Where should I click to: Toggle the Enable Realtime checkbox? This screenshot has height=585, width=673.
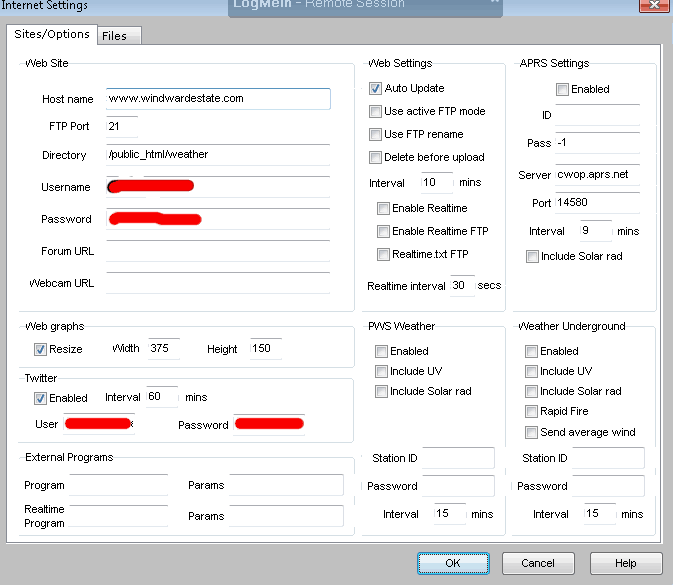pos(384,209)
